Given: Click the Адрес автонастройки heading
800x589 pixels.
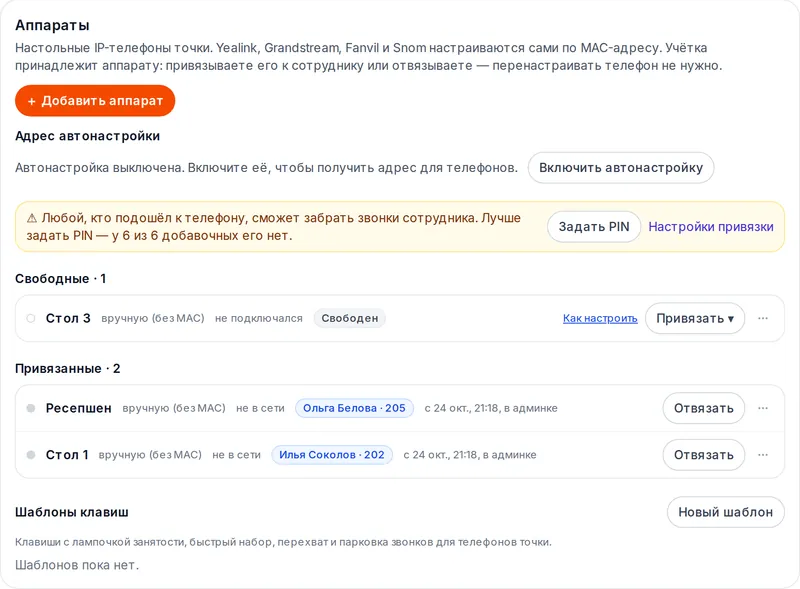Looking at the screenshot, I should point(87,136).
